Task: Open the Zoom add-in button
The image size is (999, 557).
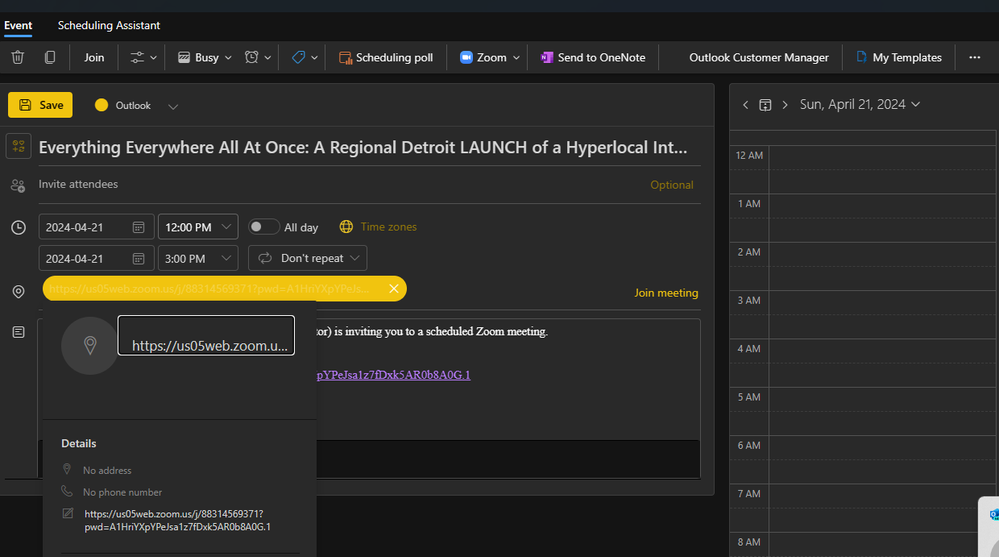Action: pos(490,58)
